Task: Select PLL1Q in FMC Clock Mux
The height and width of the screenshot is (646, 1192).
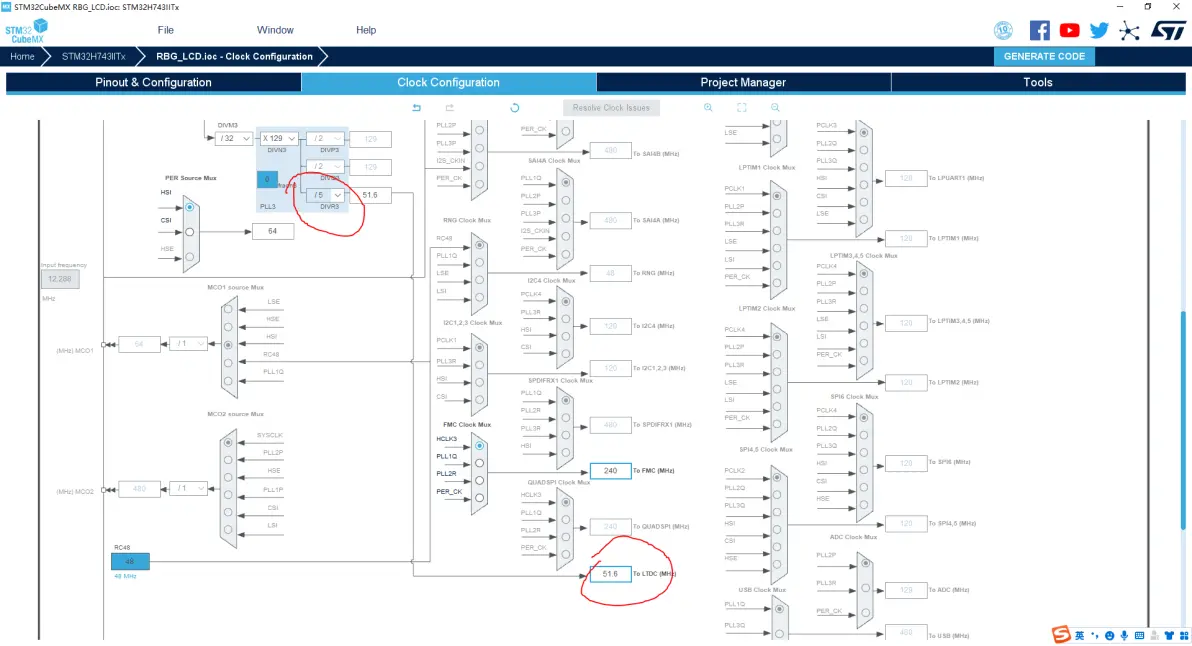Action: point(480,463)
